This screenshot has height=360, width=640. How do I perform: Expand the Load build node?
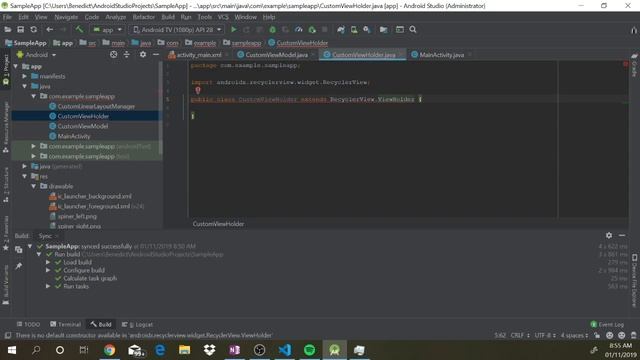click(x=48, y=262)
